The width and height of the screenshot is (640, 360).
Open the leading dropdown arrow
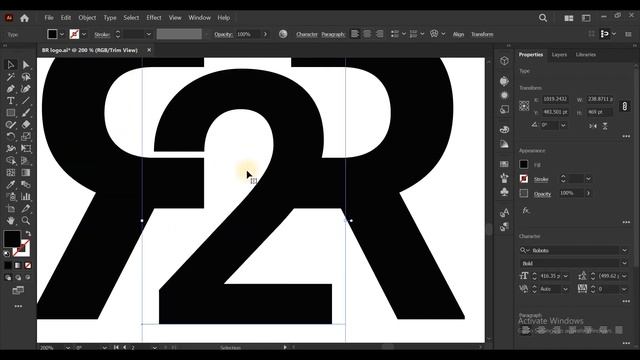pyautogui.click(x=624, y=276)
